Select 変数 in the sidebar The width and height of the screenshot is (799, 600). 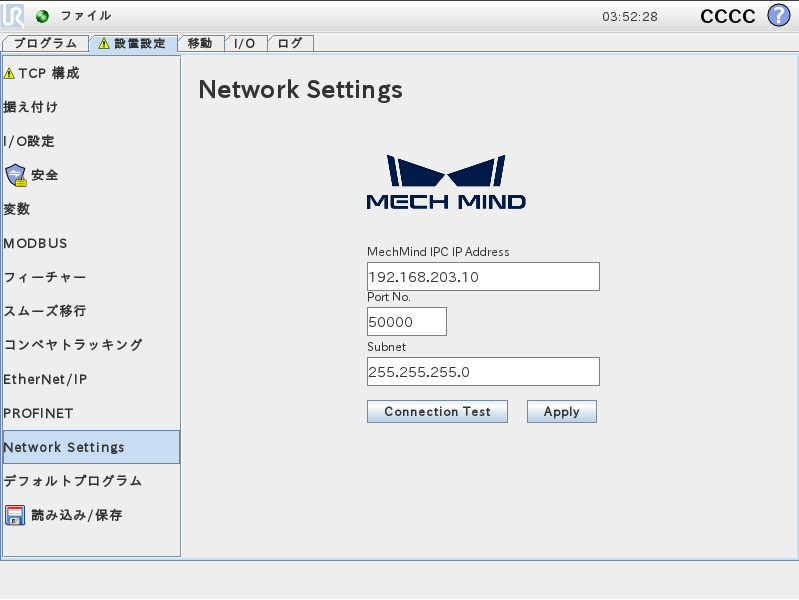point(91,209)
